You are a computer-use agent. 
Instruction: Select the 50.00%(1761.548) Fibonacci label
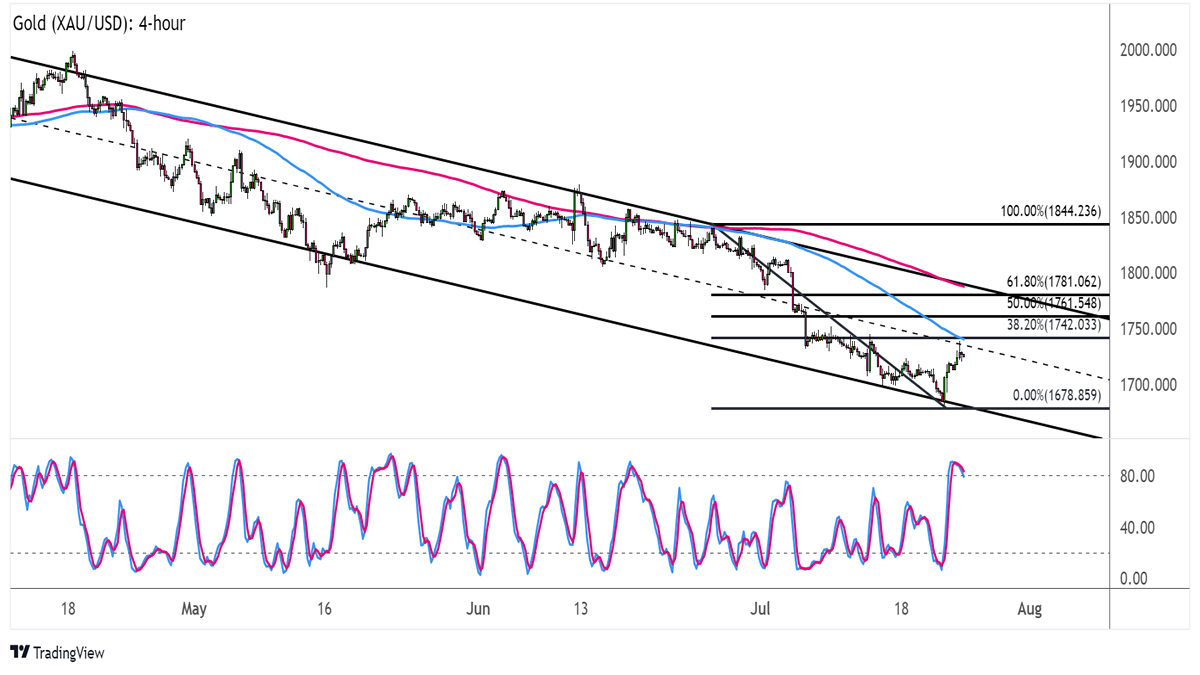coord(1053,302)
